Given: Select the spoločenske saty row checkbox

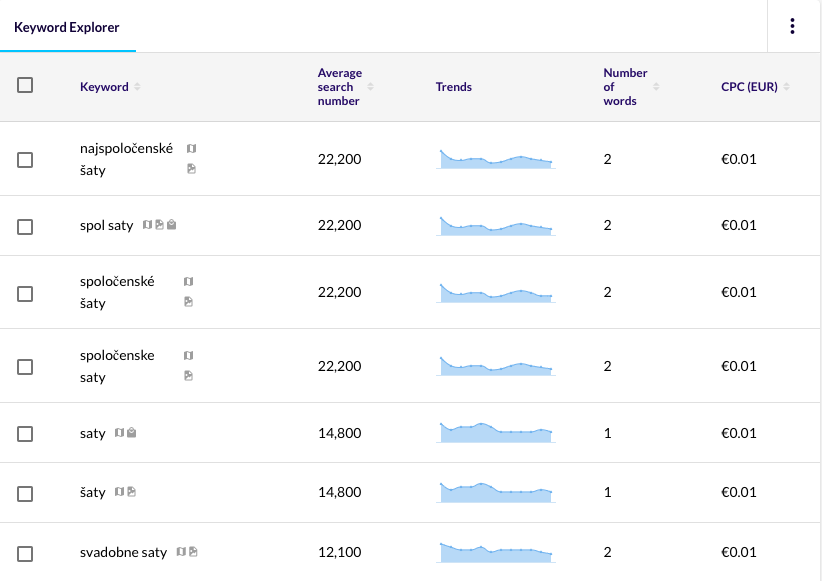Looking at the screenshot, I should tap(25, 367).
